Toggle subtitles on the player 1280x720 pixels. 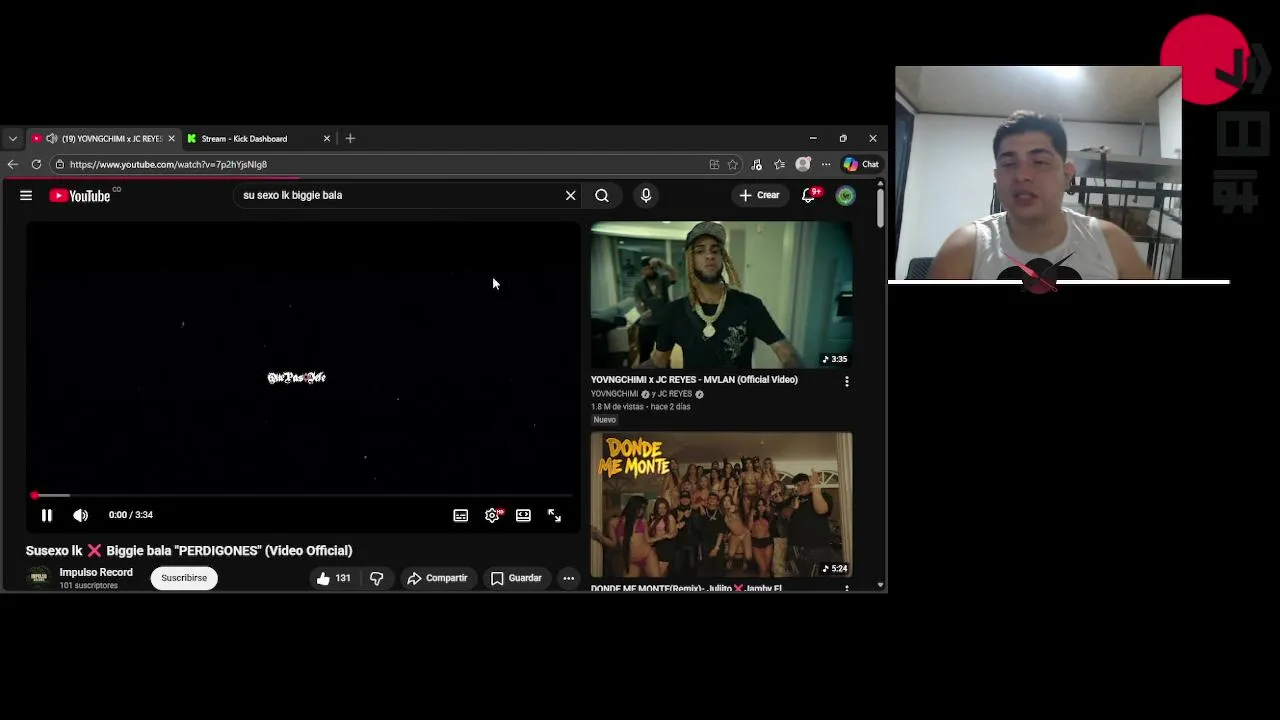coord(461,515)
